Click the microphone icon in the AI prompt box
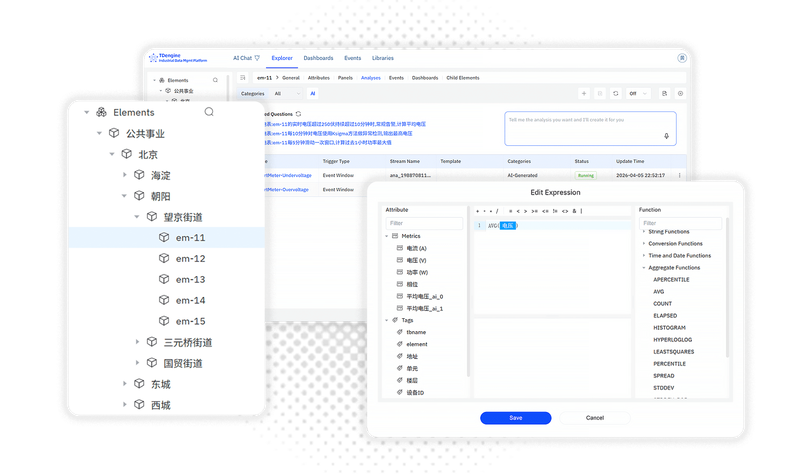 [666, 136]
